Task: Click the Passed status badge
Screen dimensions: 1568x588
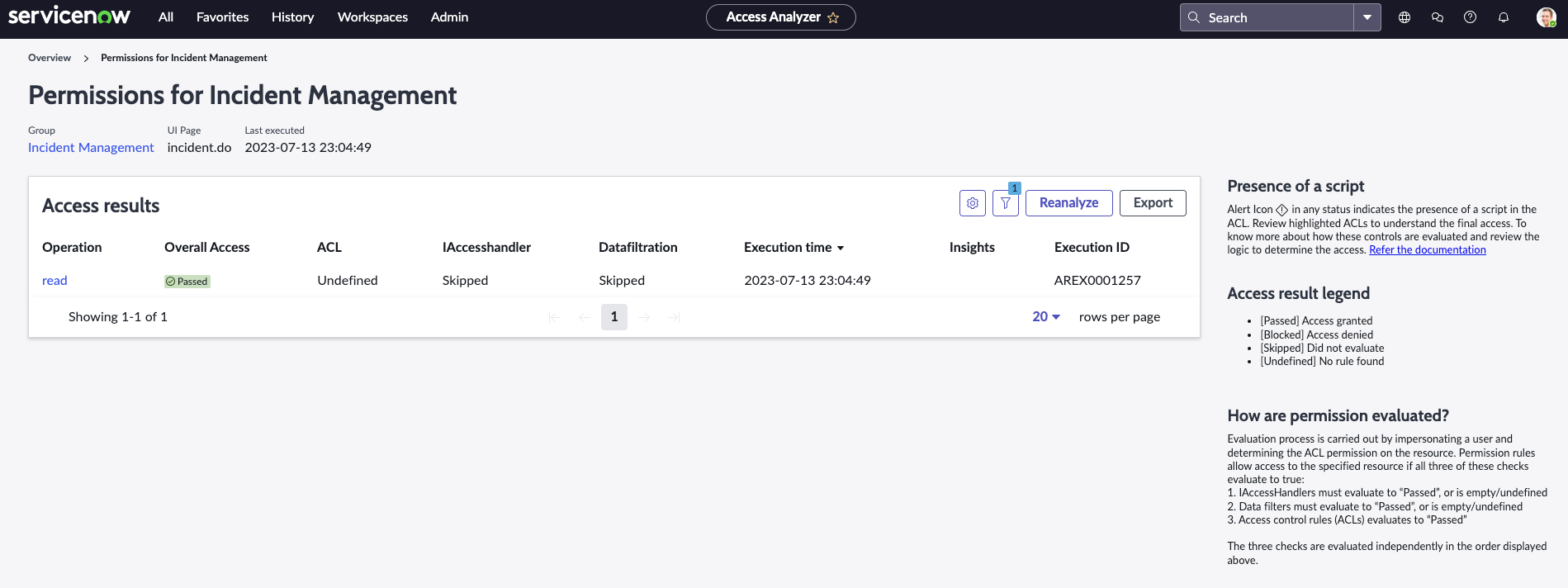Action: tap(187, 282)
